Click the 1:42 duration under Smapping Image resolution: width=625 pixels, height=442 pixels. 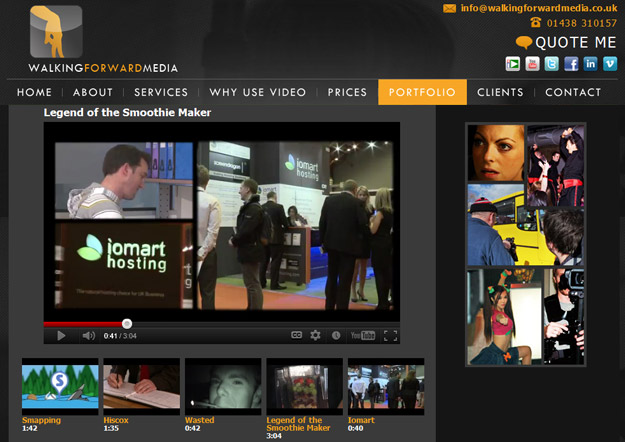click(x=30, y=428)
